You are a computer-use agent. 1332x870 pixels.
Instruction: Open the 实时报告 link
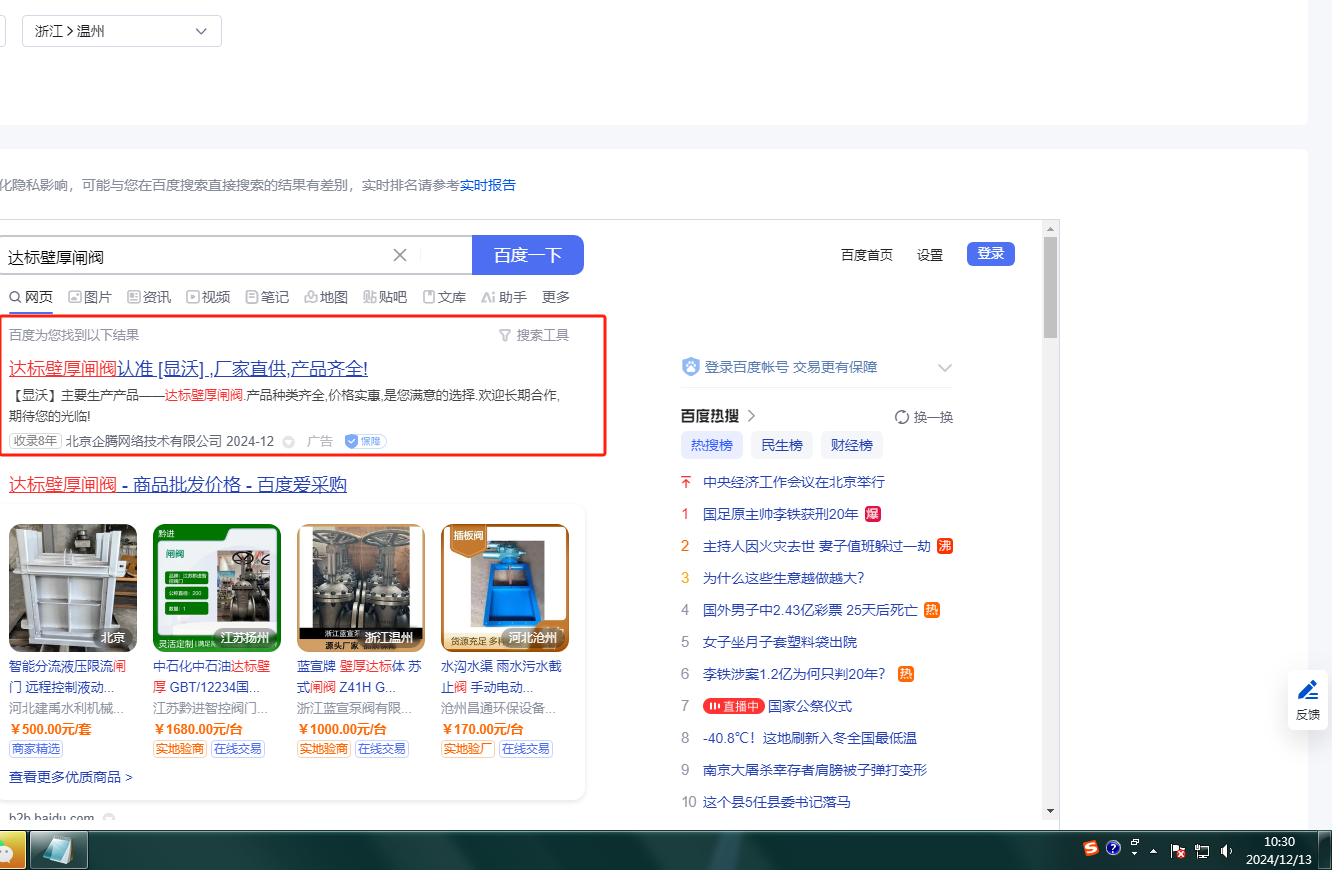tap(488, 185)
